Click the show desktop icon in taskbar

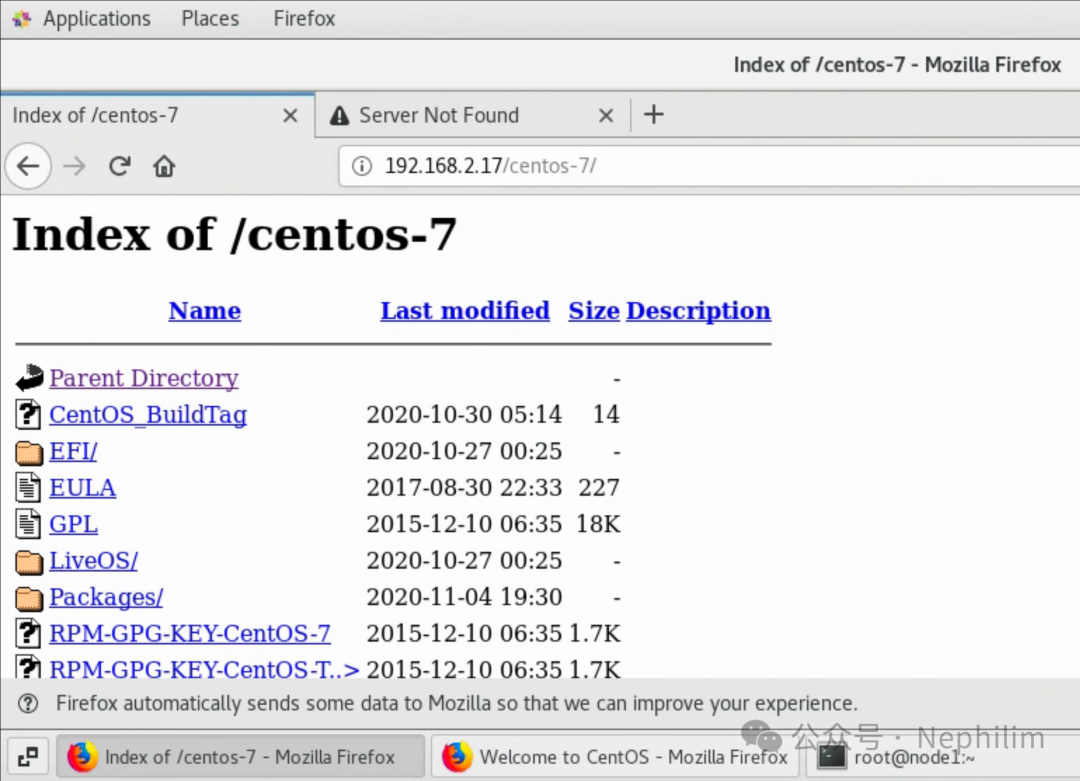(x=28, y=757)
